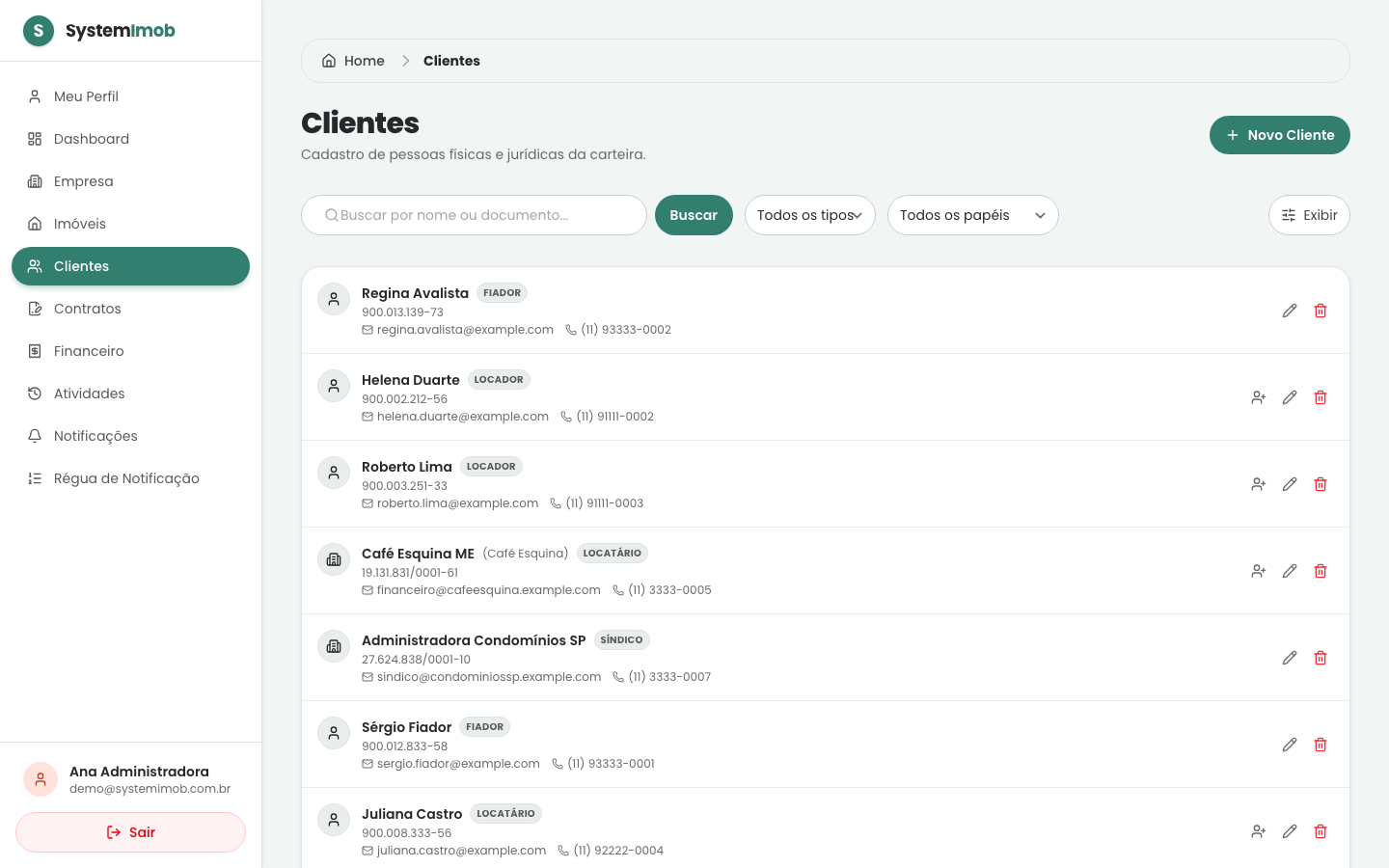This screenshot has height=868, width=1389.
Task: Select Imóveis from the sidebar
Action: tap(130, 224)
